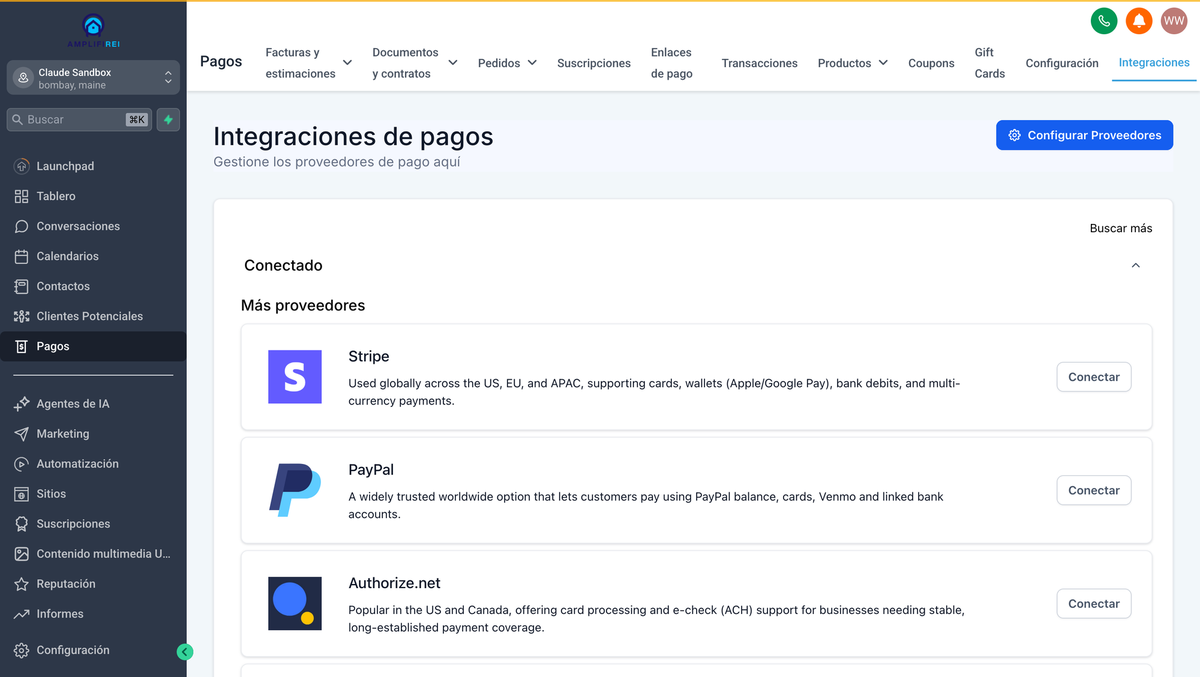Image resolution: width=1200 pixels, height=677 pixels.
Task: Open the Informes trend-line icon
Action: click(22, 614)
